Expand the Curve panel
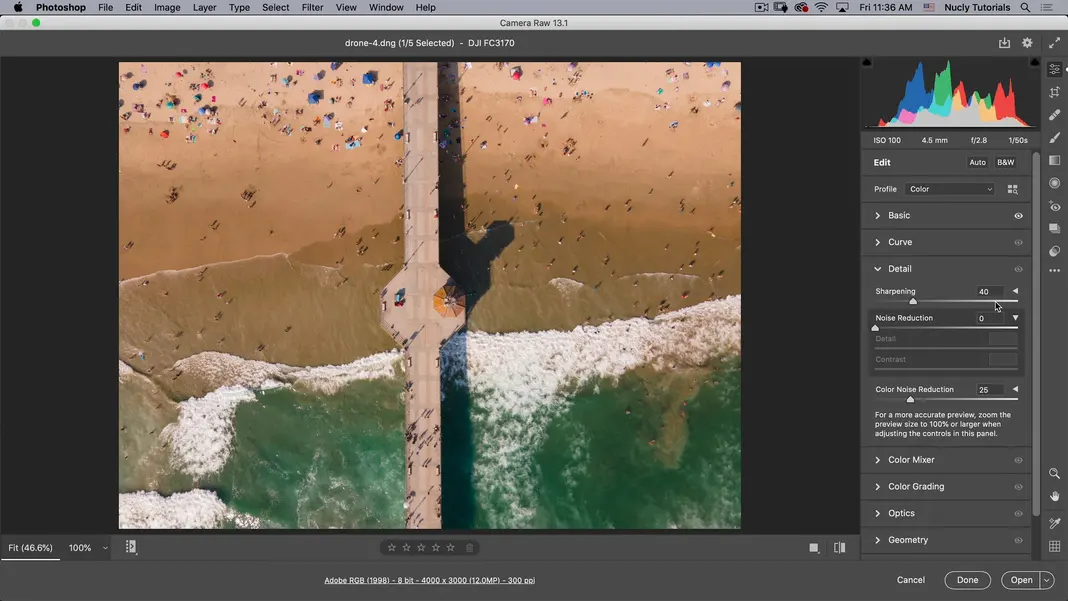1068x601 pixels. (x=877, y=242)
